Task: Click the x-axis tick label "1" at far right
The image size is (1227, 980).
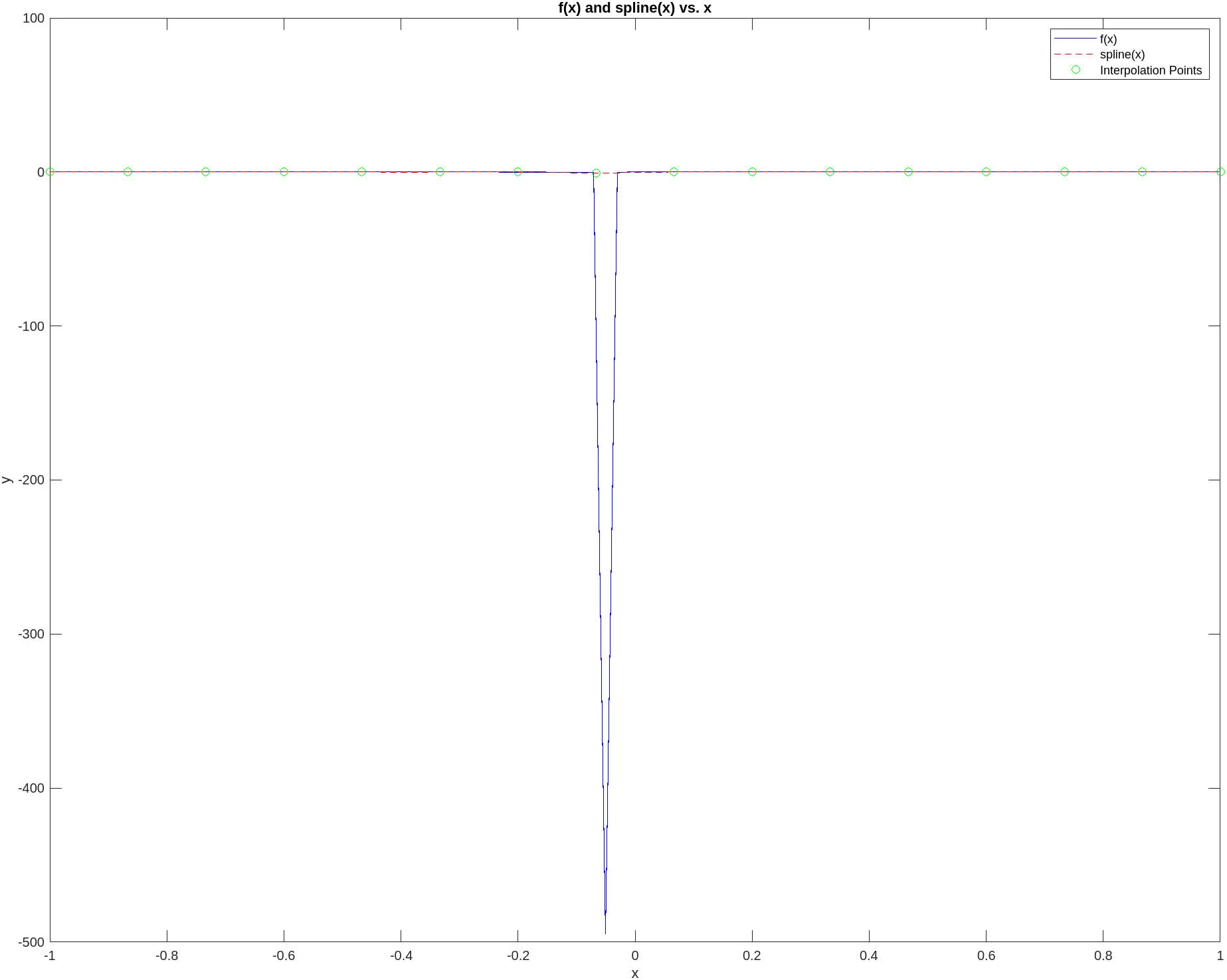Action: (x=1220, y=956)
